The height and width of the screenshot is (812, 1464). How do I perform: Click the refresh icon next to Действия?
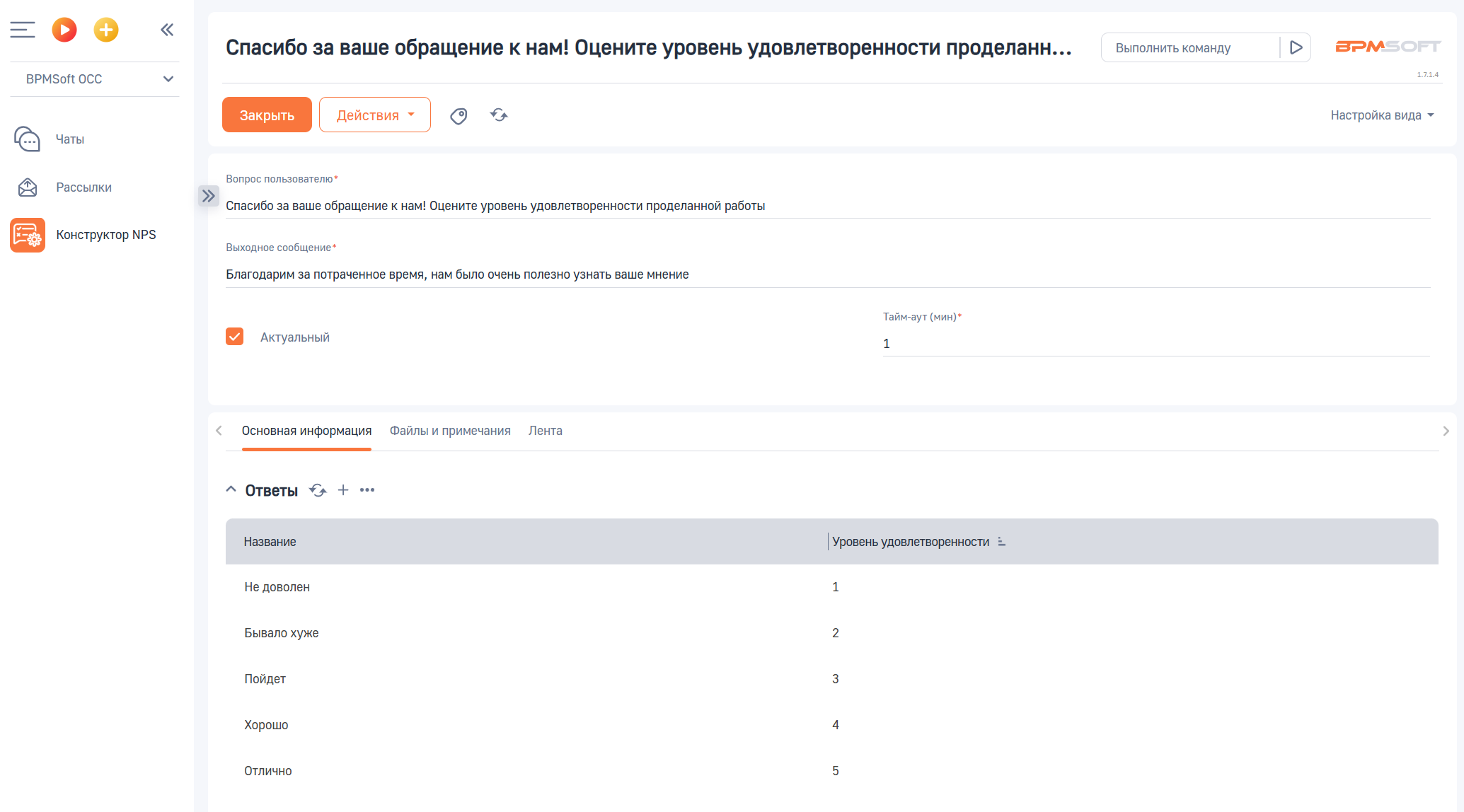[499, 115]
